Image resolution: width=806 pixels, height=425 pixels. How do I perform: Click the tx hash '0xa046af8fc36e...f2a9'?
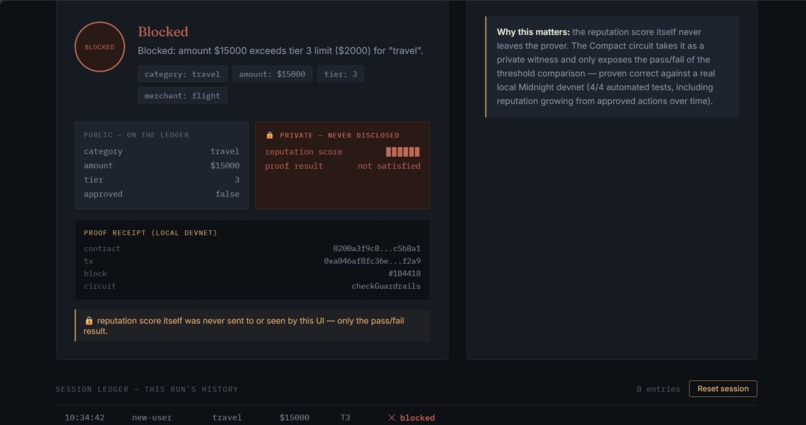[372, 261]
